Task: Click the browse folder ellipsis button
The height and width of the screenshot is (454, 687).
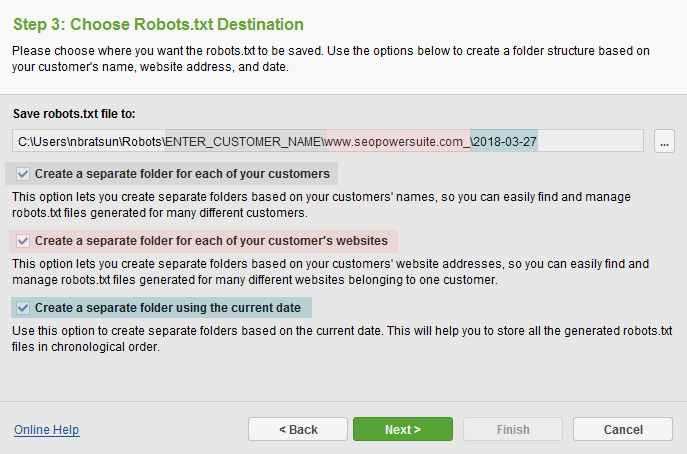Action: 664,141
